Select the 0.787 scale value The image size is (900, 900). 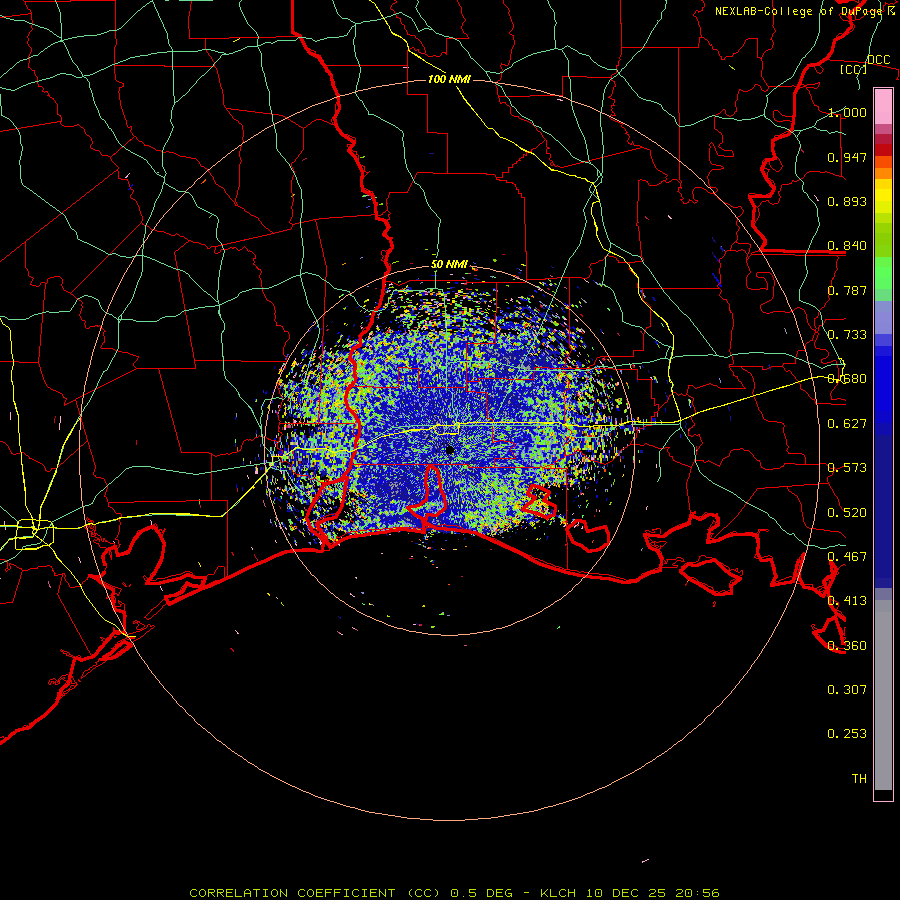[x=847, y=290]
